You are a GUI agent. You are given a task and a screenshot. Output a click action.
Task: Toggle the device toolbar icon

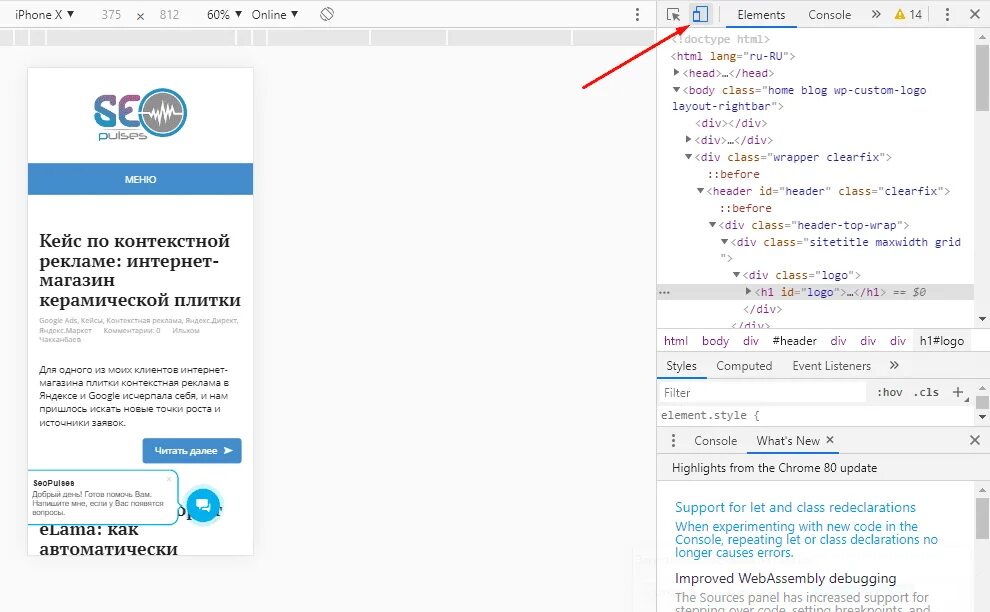point(700,14)
